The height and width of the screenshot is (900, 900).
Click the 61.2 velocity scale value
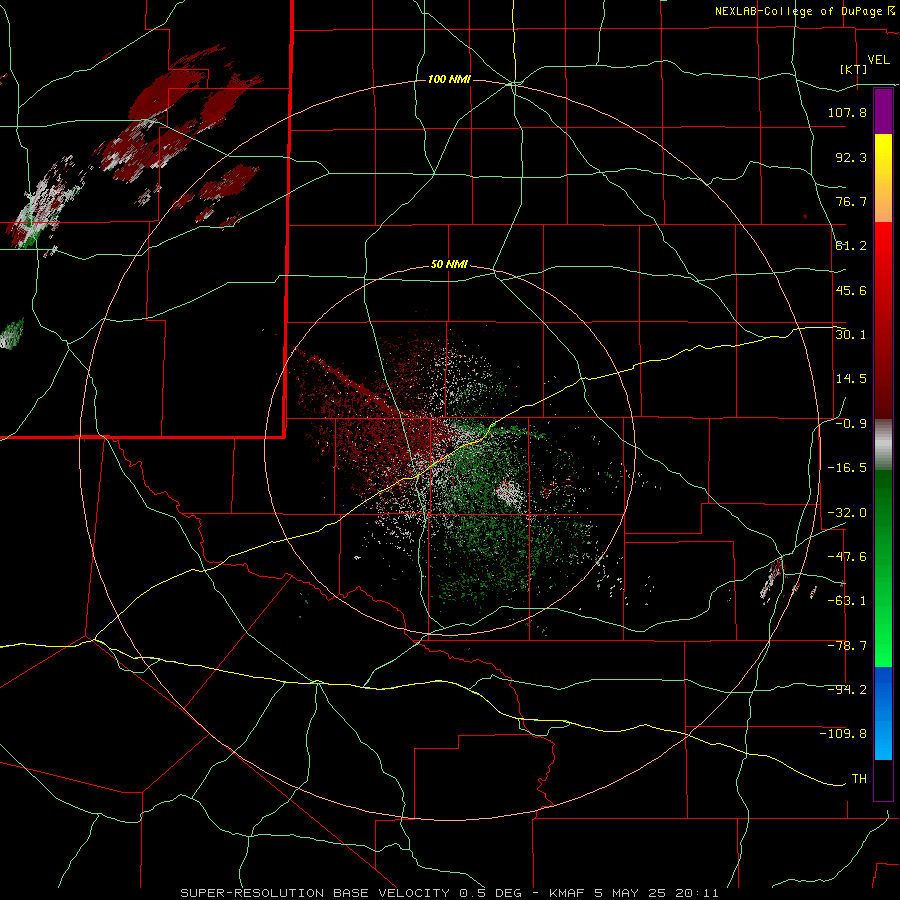(x=851, y=246)
